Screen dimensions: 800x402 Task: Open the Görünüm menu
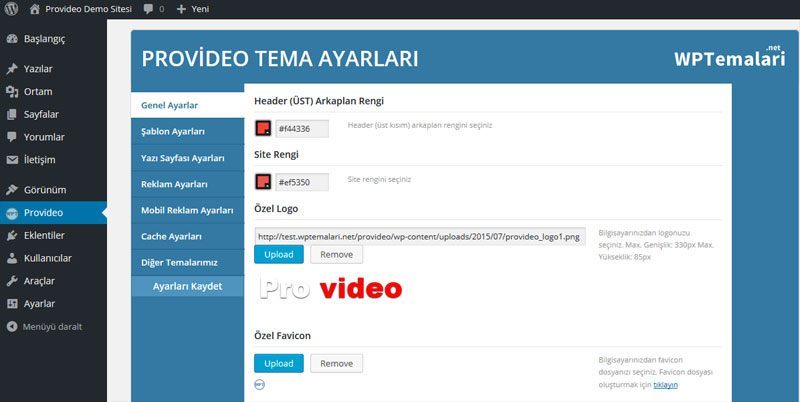(45, 190)
